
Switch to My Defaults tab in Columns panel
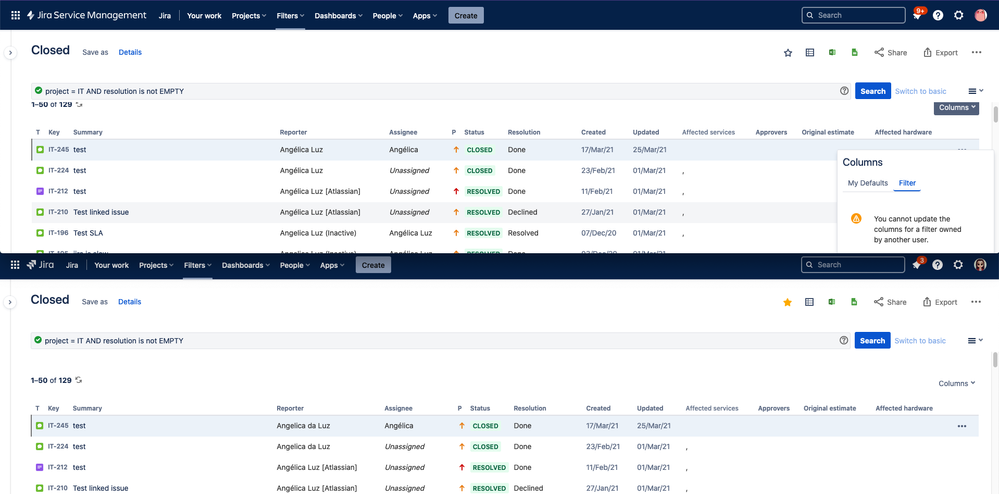867,183
